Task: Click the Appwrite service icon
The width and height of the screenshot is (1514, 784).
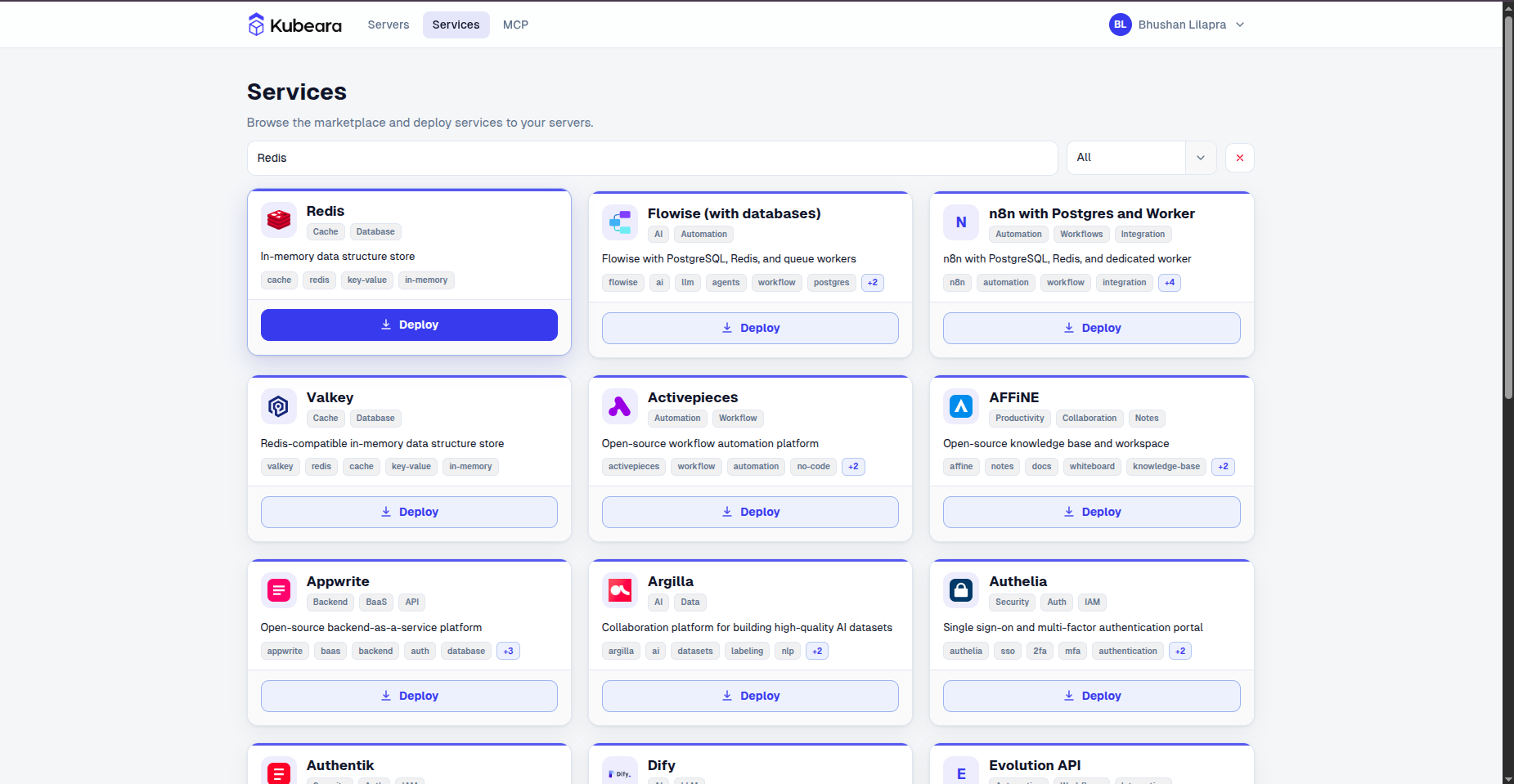Action: (x=279, y=590)
